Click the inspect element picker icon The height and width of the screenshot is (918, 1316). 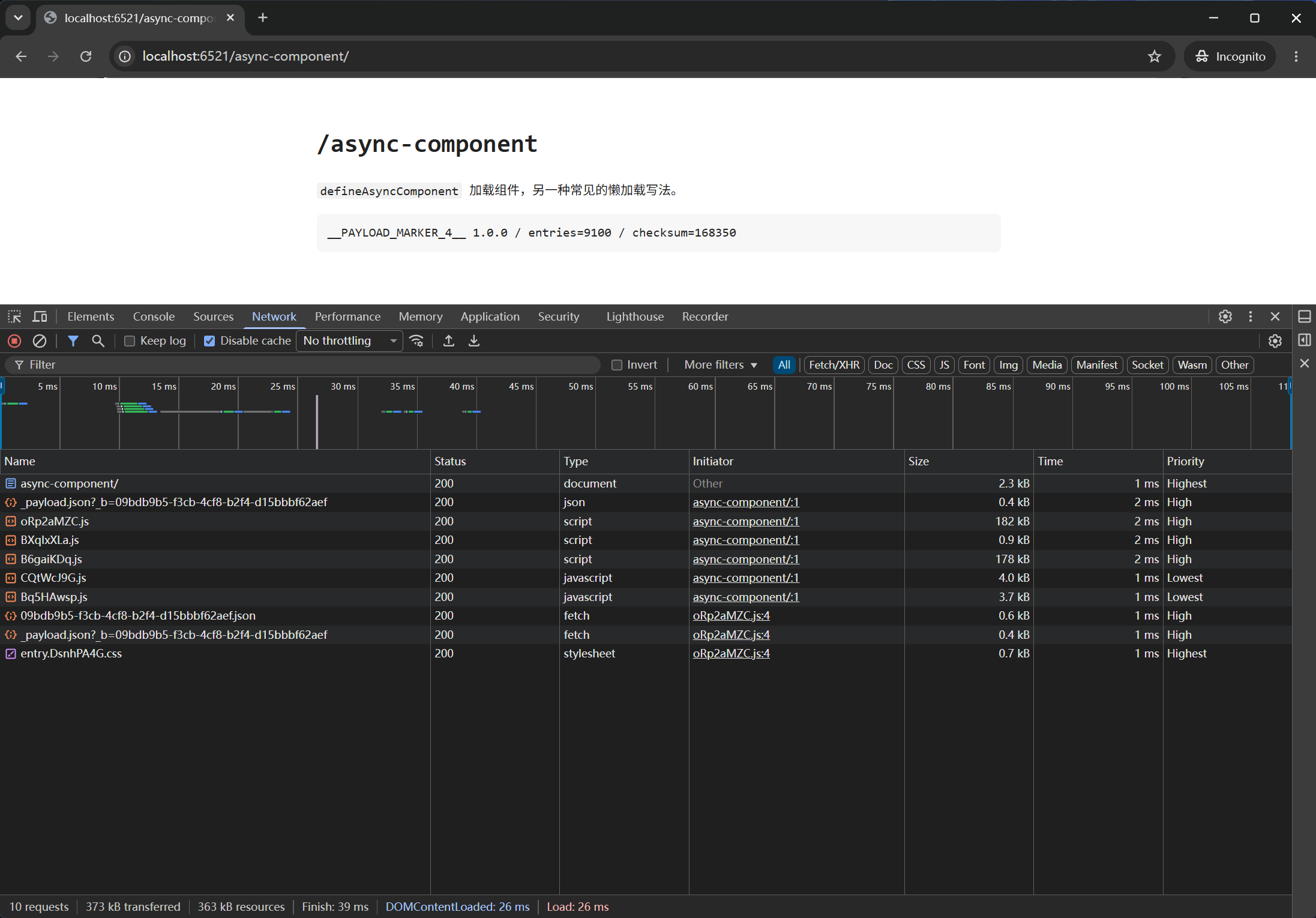[x=14, y=316]
